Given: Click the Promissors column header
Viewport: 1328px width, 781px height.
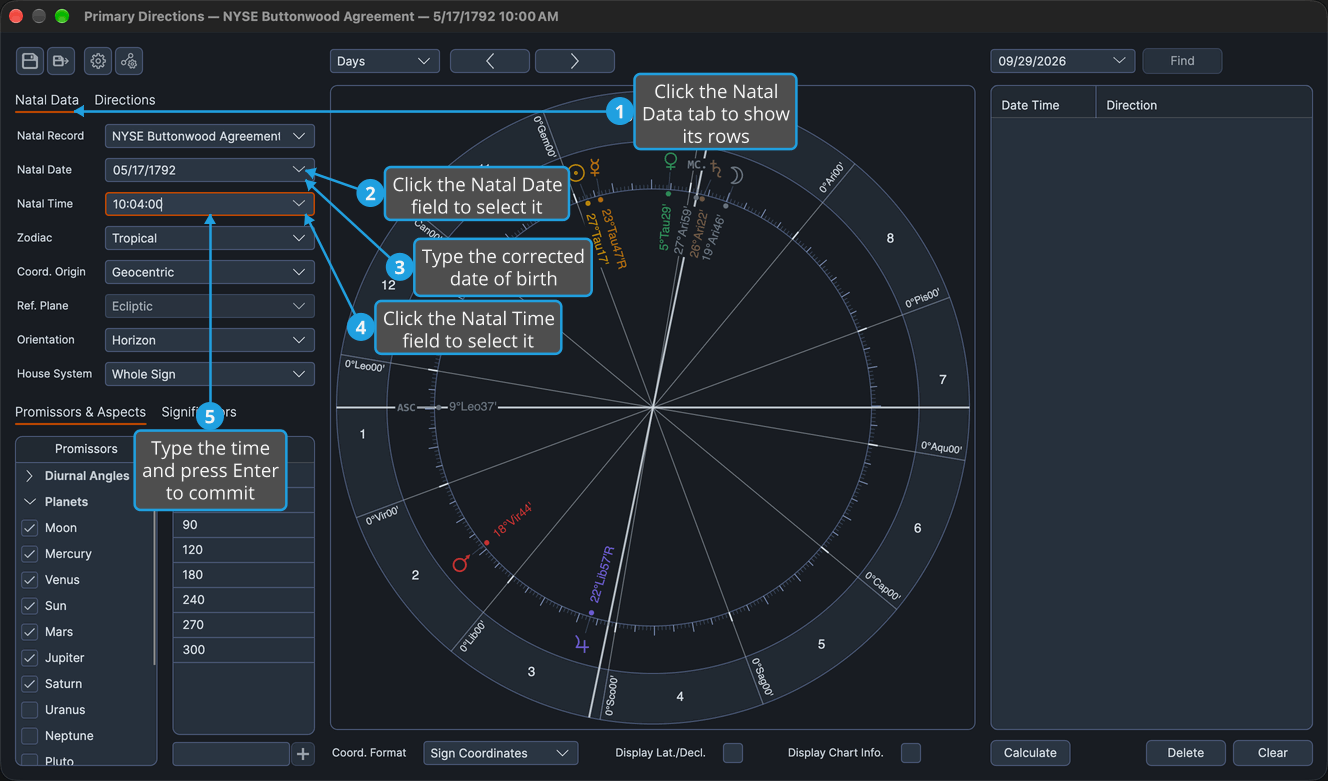Looking at the screenshot, I should click(x=86, y=449).
